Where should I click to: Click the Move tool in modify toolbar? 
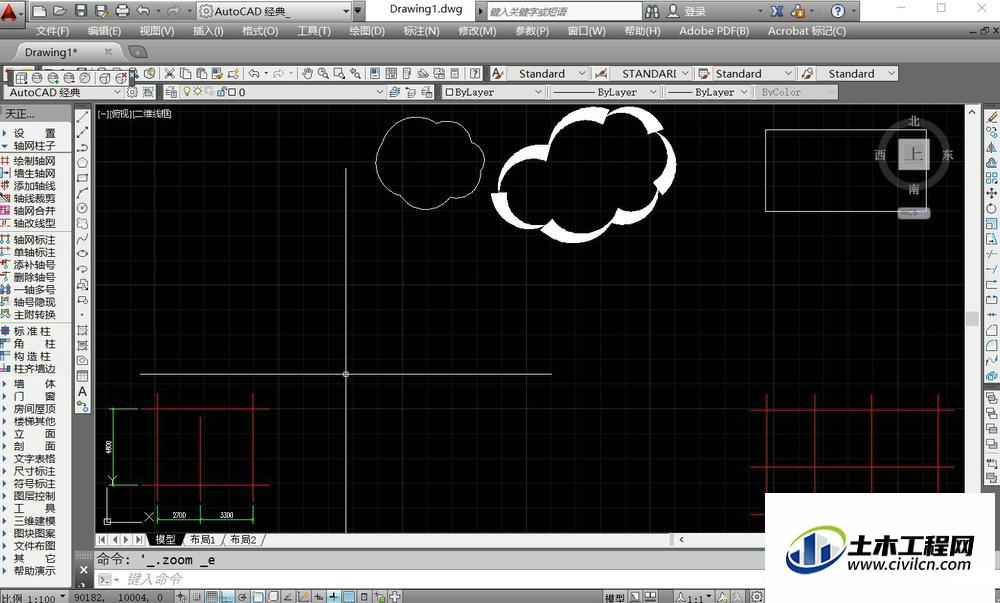pyautogui.click(x=992, y=193)
